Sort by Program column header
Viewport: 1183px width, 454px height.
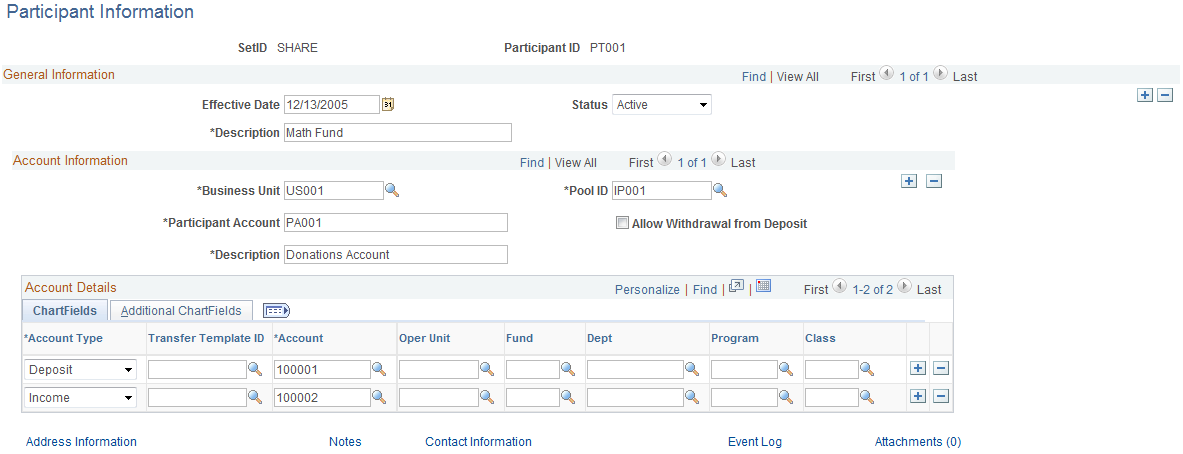[x=735, y=339]
